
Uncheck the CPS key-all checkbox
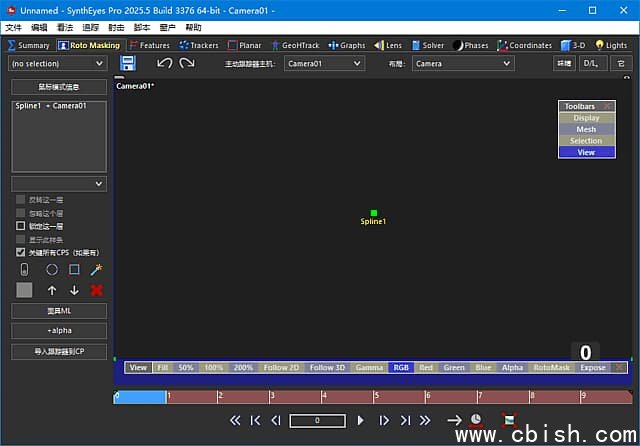[x=20, y=252]
